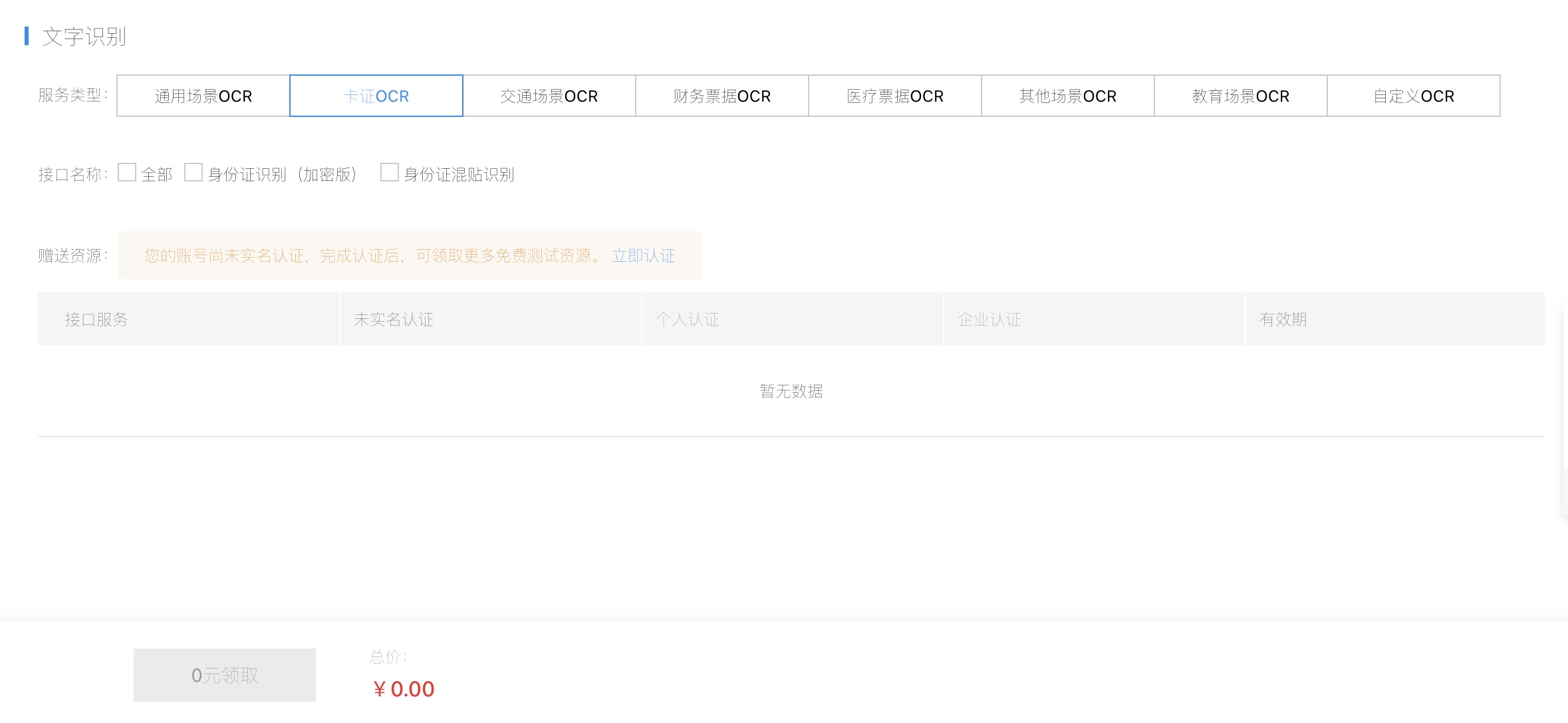
Task: Enable the 身份证混贴识别 checkbox
Action: [390, 173]
